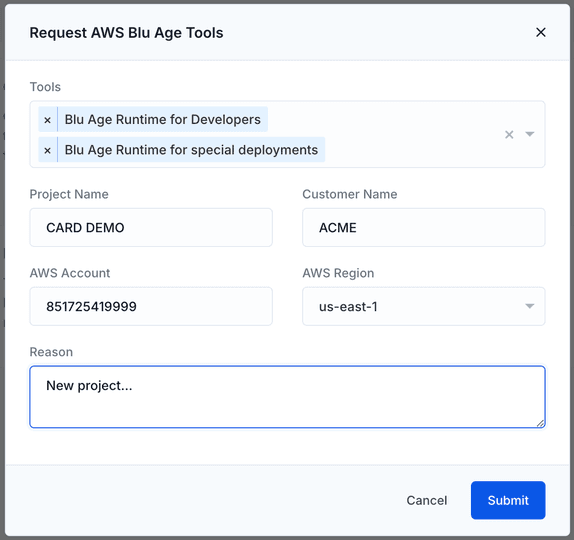Submit the tools request
This screenshot has height=540, width=574.
(x=508, y=500)
